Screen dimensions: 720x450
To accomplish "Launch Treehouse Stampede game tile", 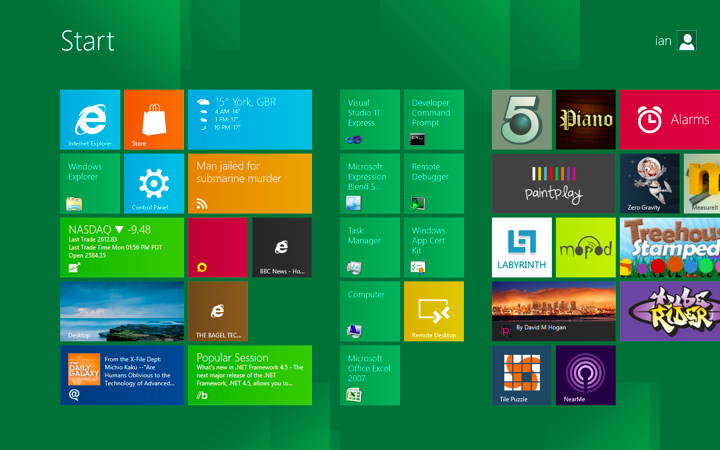I will pyautogui.click(x=670, y=247).
